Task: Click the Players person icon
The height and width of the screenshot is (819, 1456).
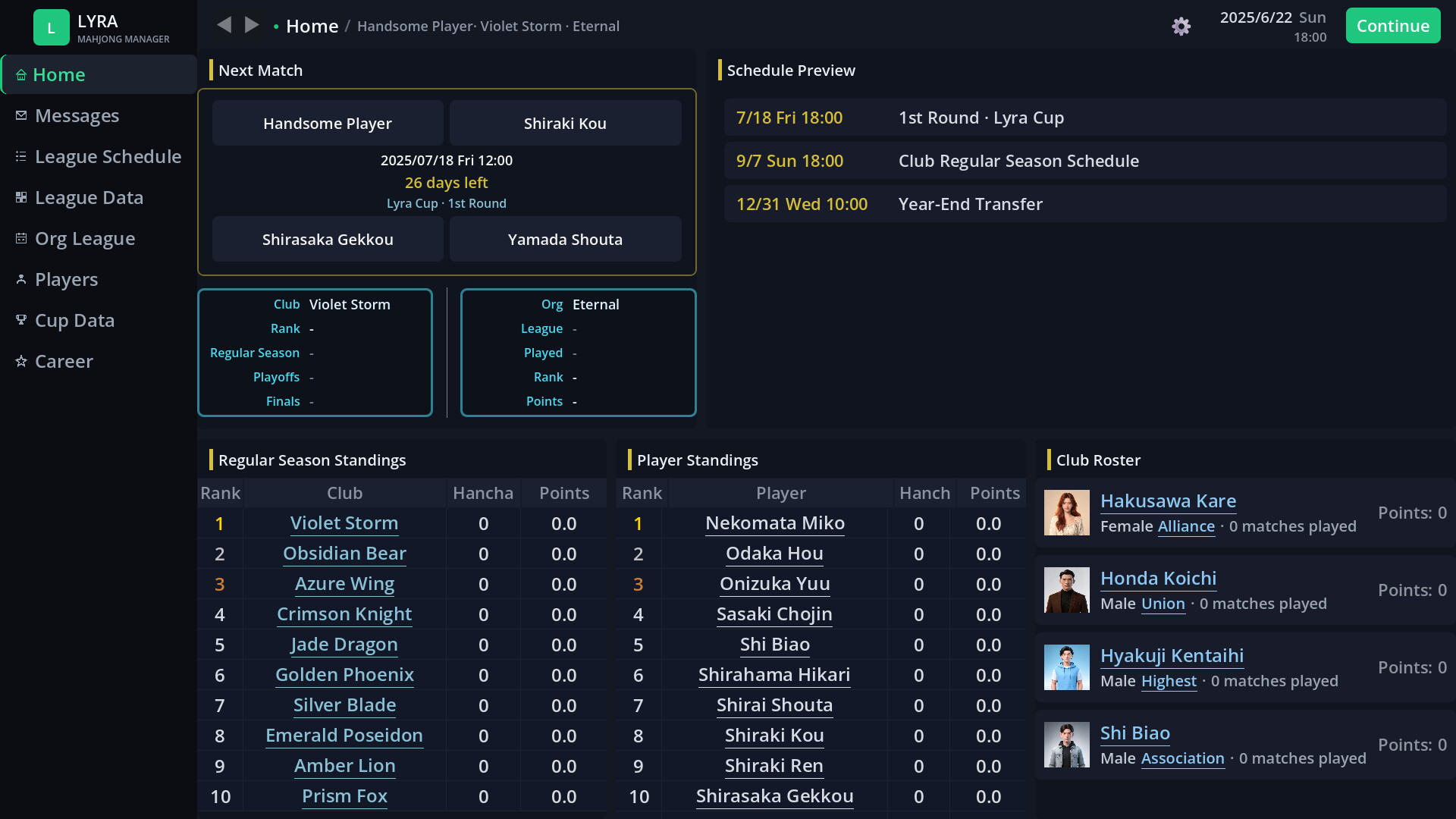Action: click(x=21, y=279)
